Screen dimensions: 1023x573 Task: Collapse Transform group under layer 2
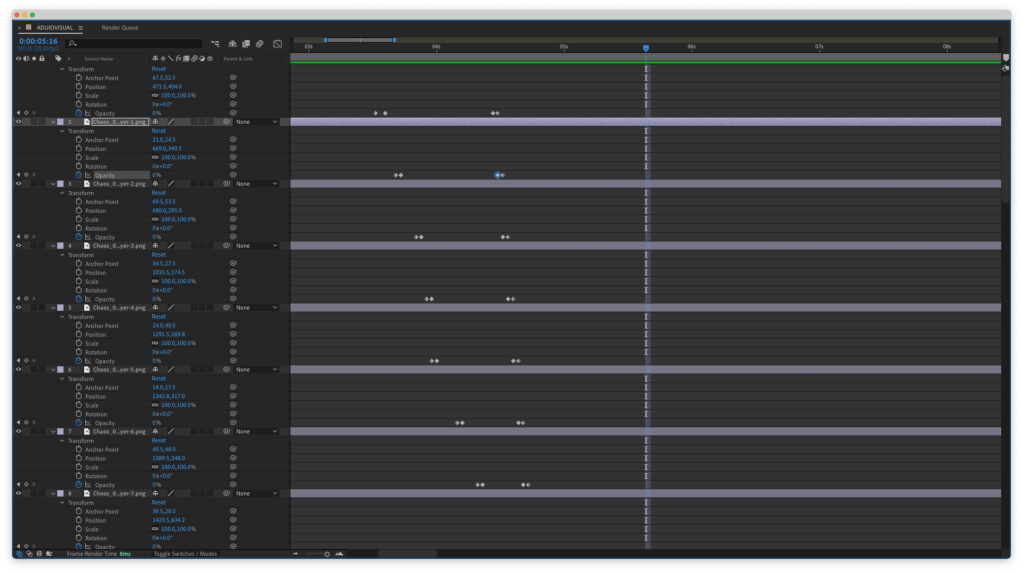click(x=62, y=131)
